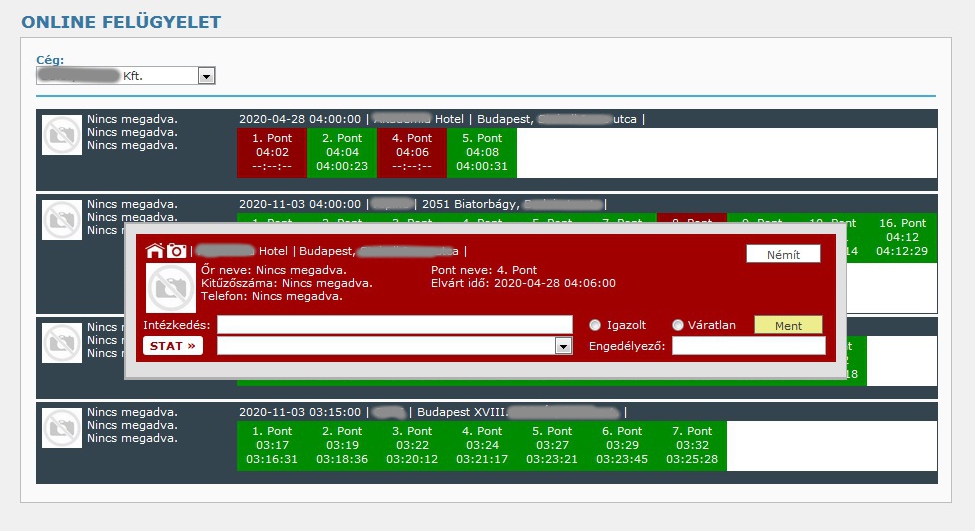Select the 7. Pont 03:32 checkpoint cell
Image resolution: width=975 pixels, height=531 pixels.
click(x=692, y=445)
